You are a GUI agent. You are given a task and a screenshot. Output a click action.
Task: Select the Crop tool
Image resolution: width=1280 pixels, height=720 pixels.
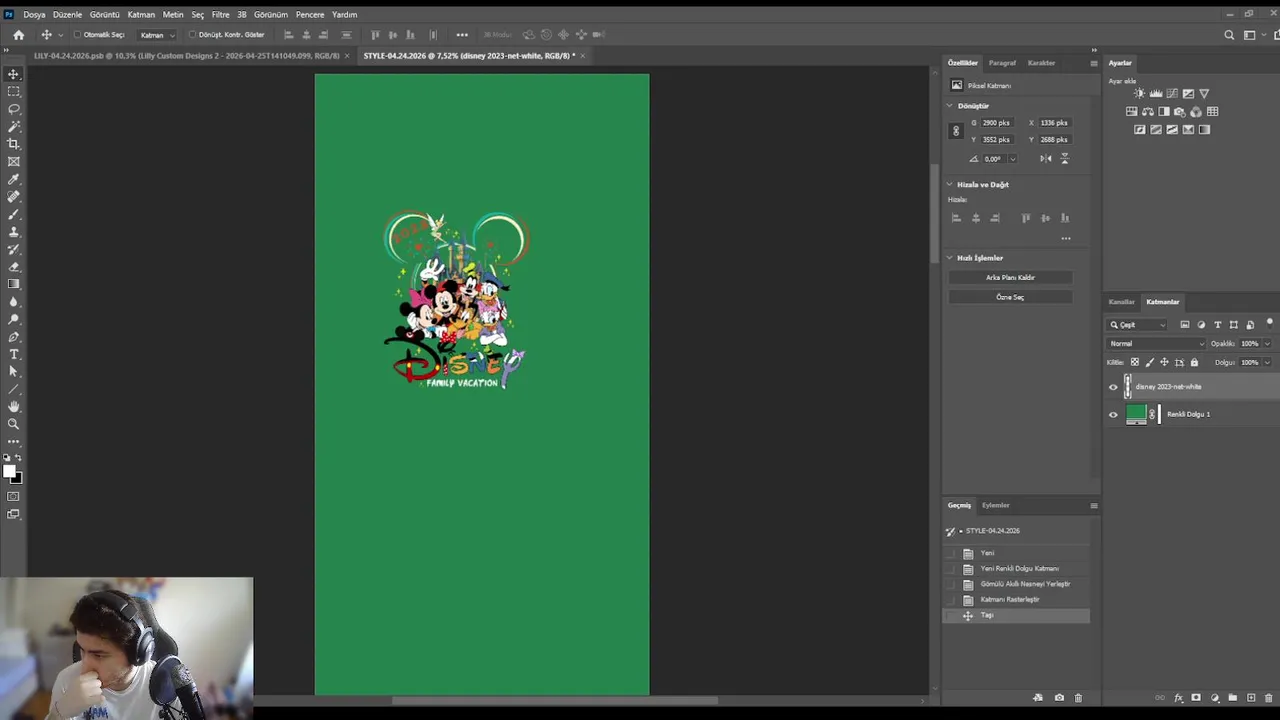pyautogui.click(x=14, y=144)
